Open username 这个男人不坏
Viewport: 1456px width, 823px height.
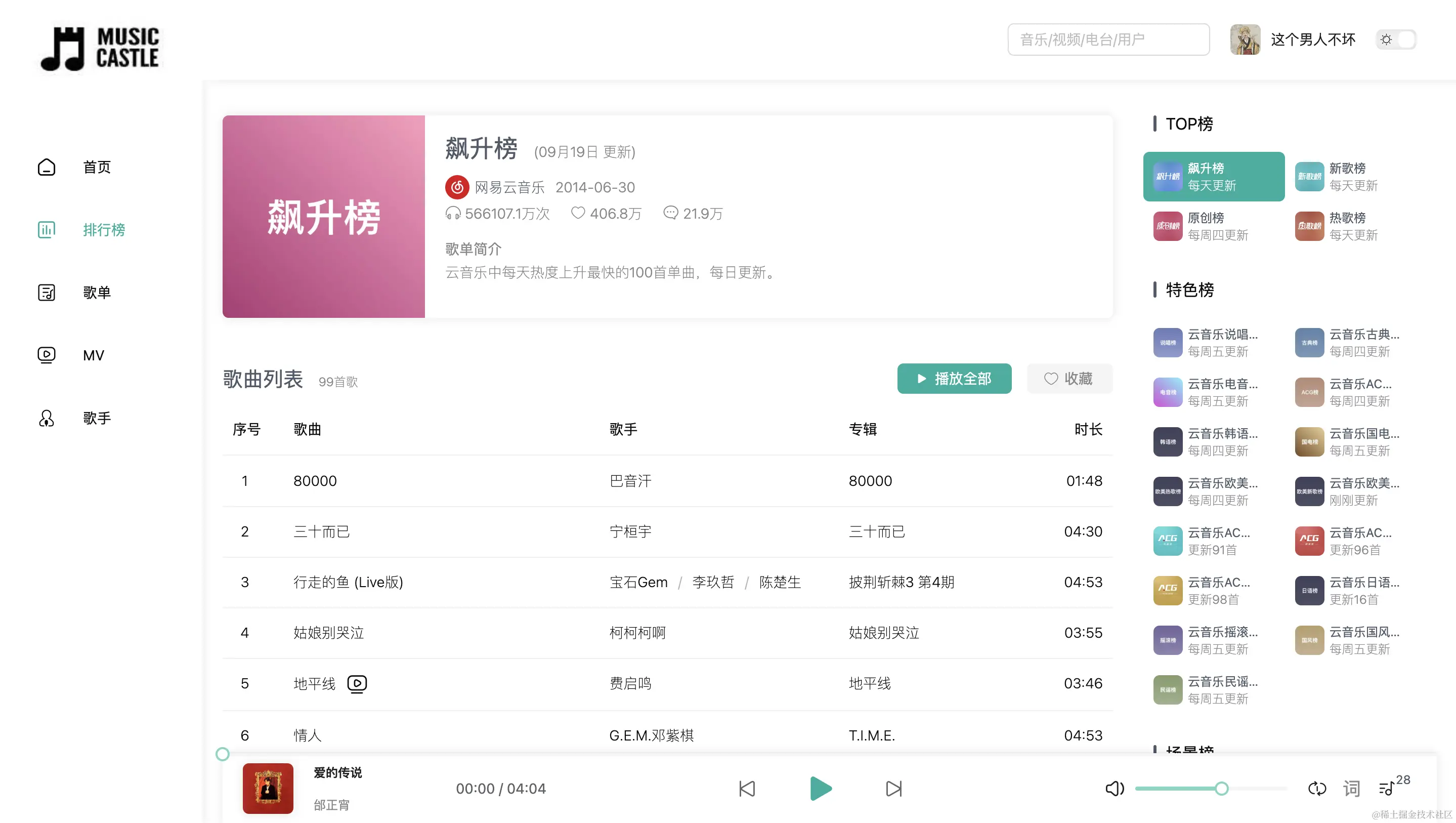pyautogui.click(x=1312, y=39)
